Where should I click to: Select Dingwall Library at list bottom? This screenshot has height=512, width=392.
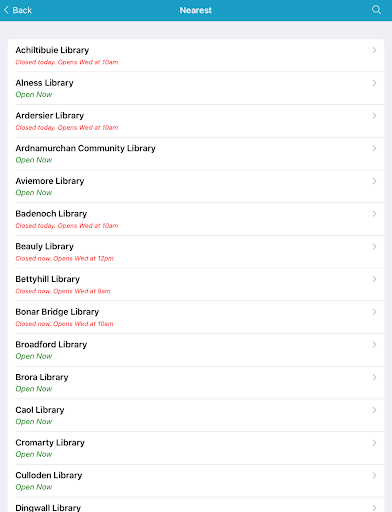point(196,505)
